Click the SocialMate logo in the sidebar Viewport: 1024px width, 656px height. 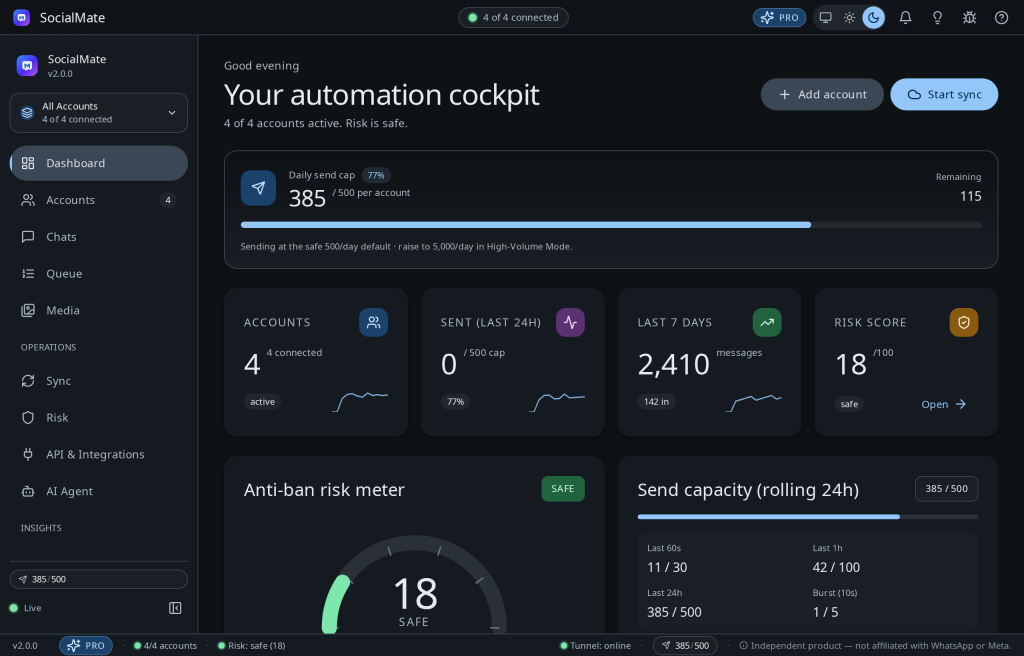click(27, 65)
